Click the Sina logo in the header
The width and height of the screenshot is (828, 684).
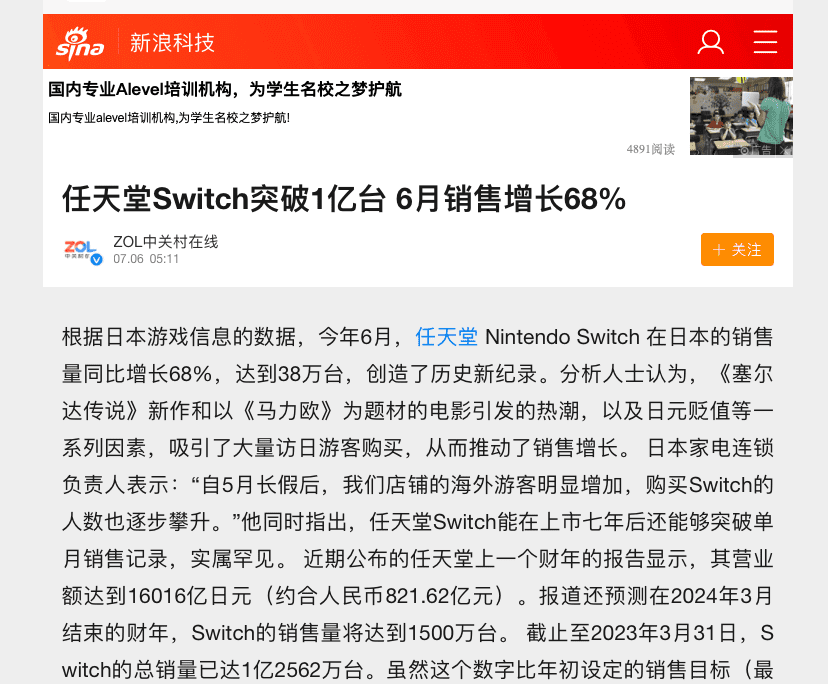(x=80, y=43)
